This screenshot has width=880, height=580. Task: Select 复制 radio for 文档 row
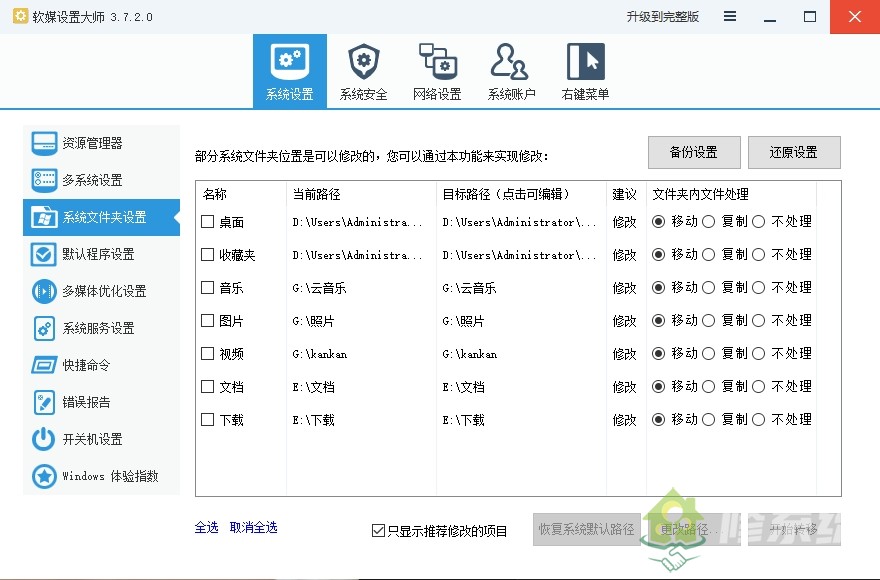coord(709,387)
